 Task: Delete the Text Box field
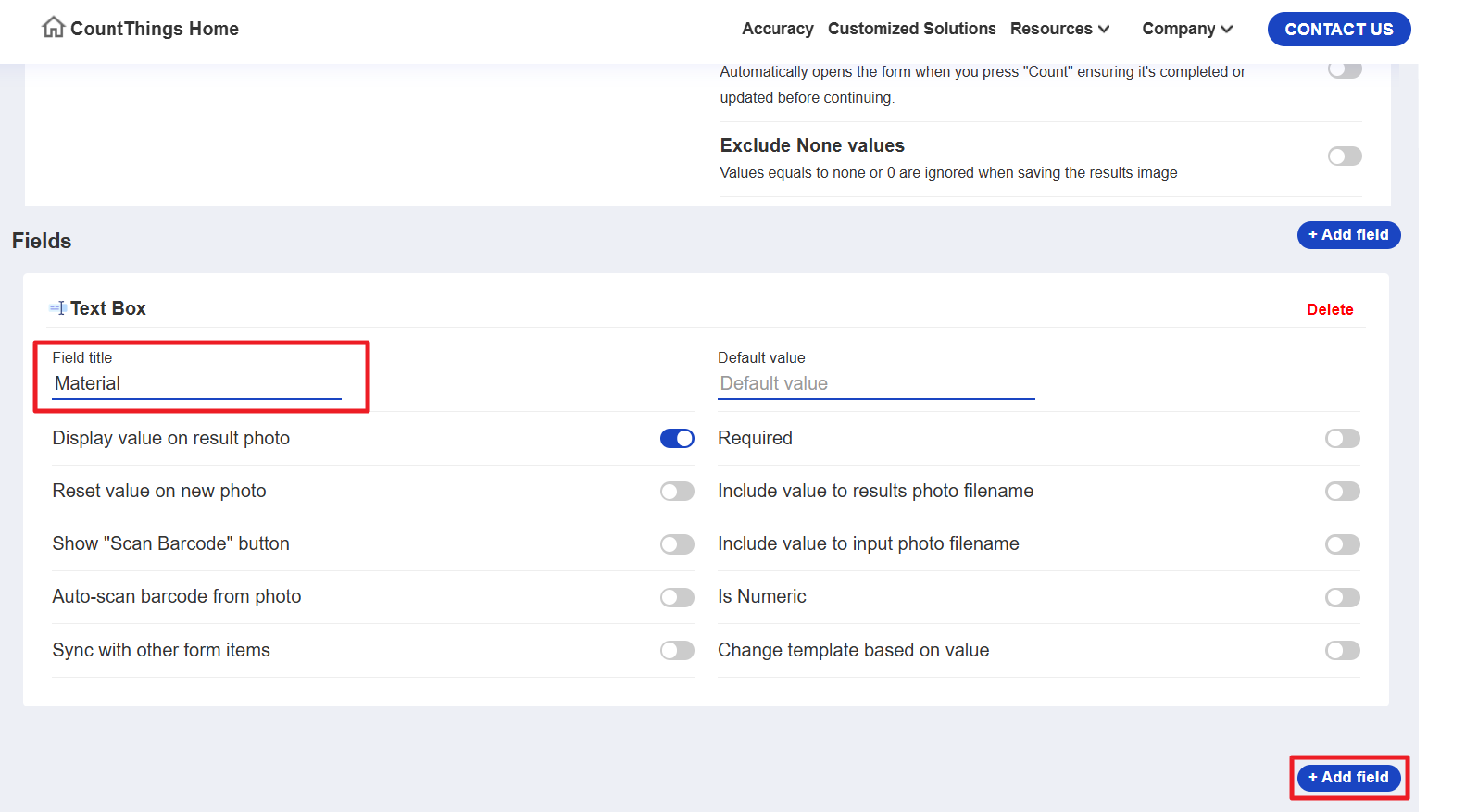click(1329, 309)
